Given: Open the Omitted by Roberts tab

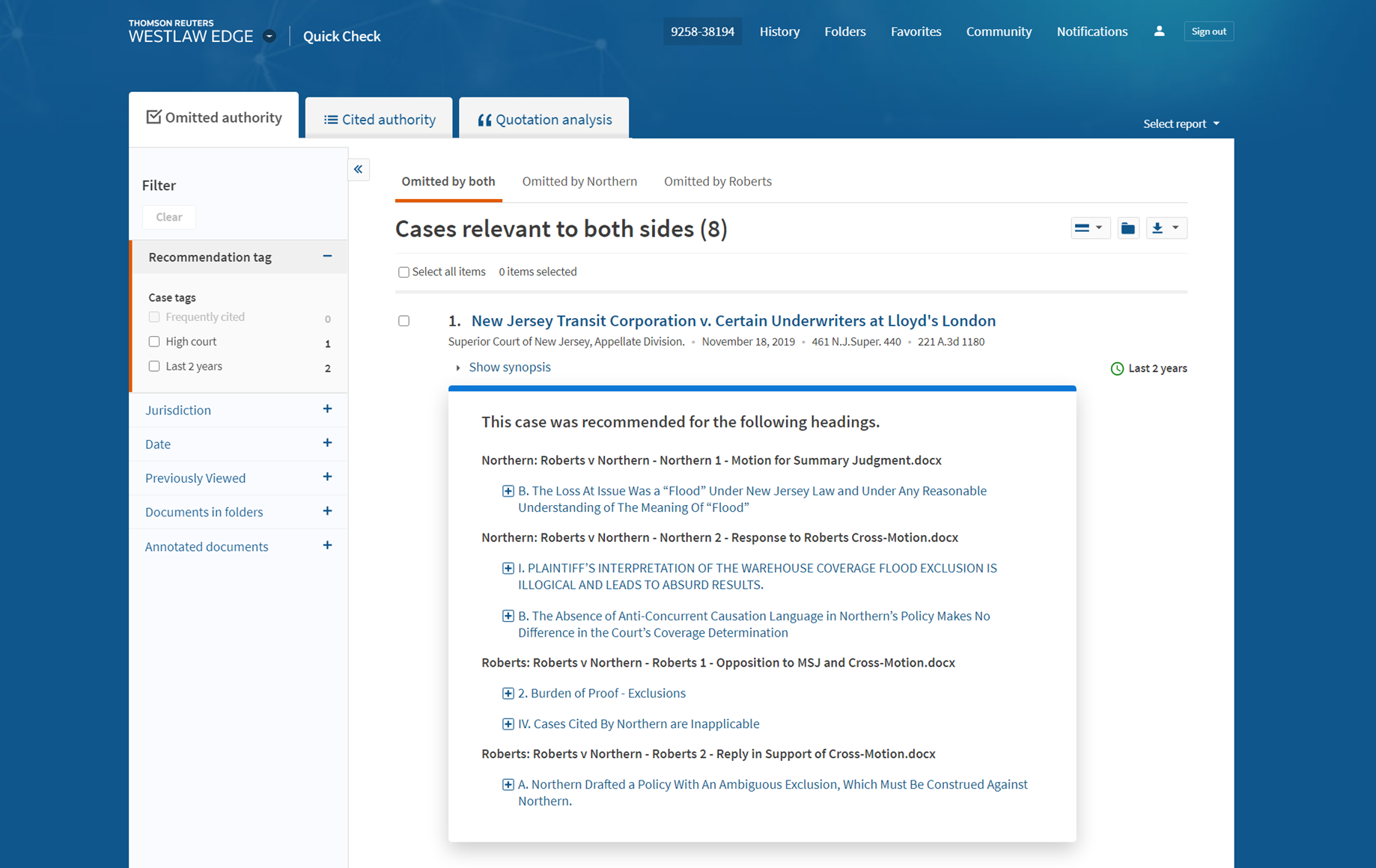Looking at the screenshot, I should 717,182.
